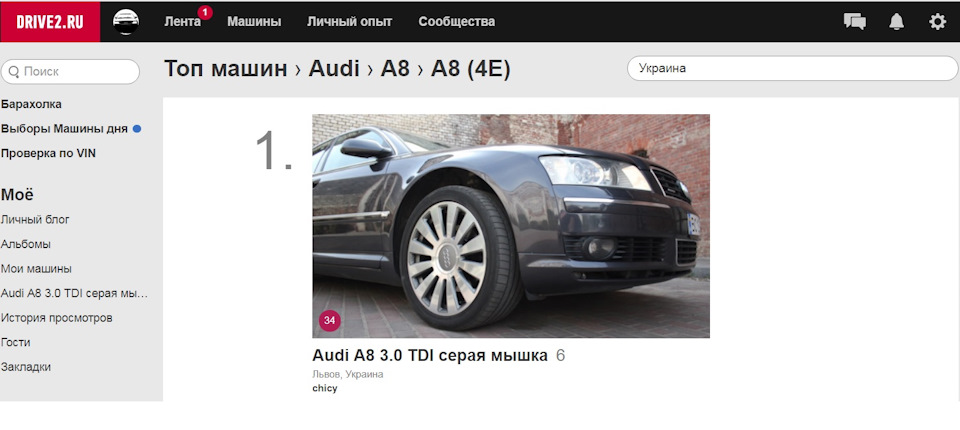The image size is (960, 430).
Task: Open the DRIVE2.RU home logo
Action: coord(50,21)
